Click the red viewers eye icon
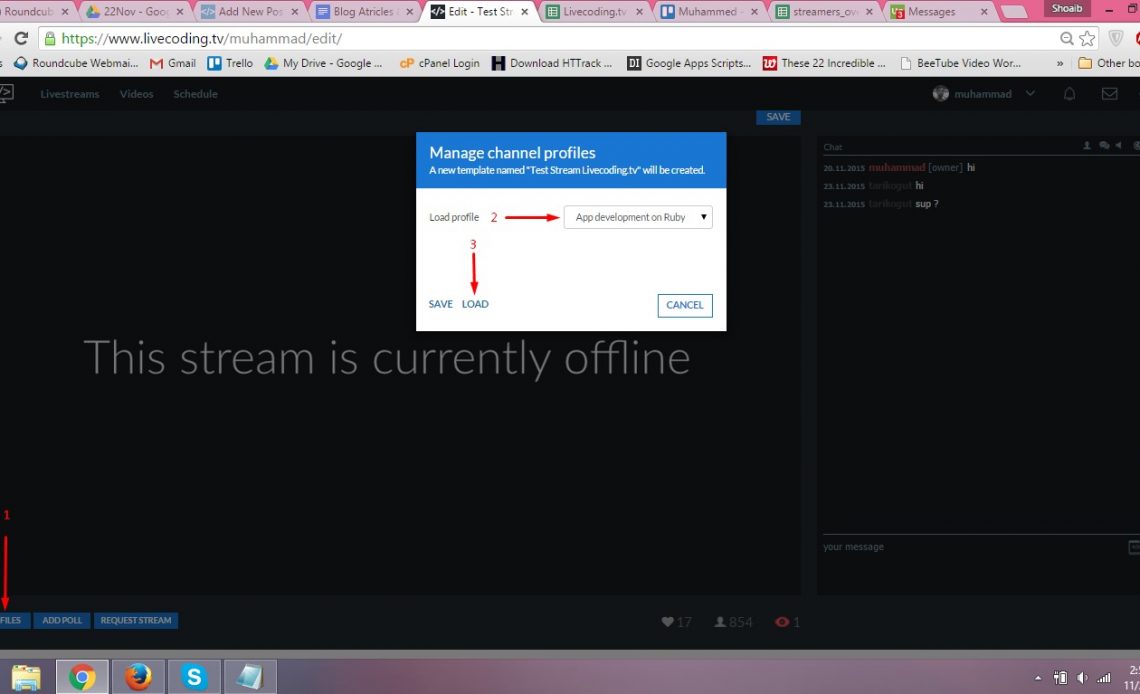 781,621
